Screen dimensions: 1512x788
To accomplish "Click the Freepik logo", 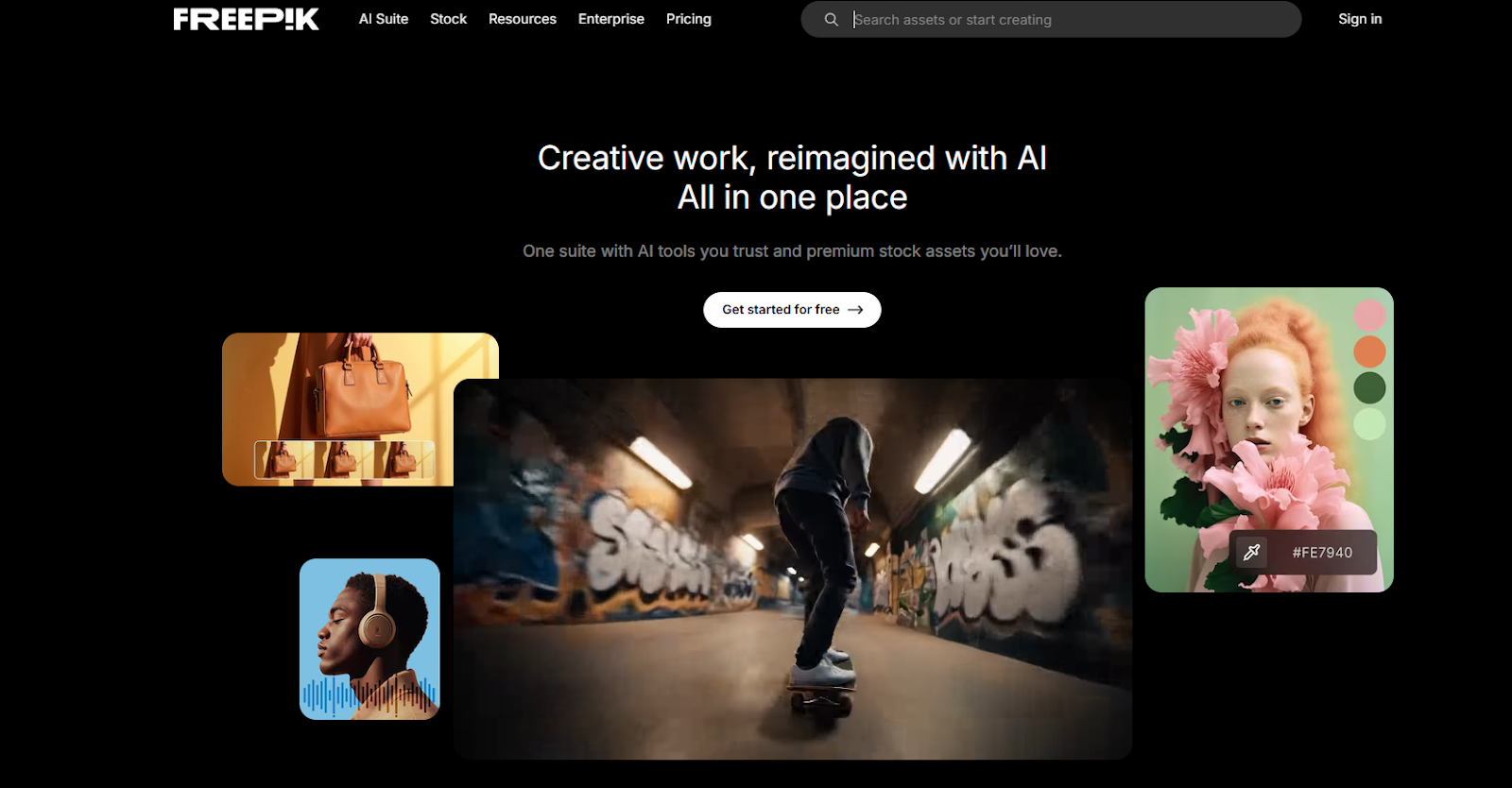I will coord(246,19).
